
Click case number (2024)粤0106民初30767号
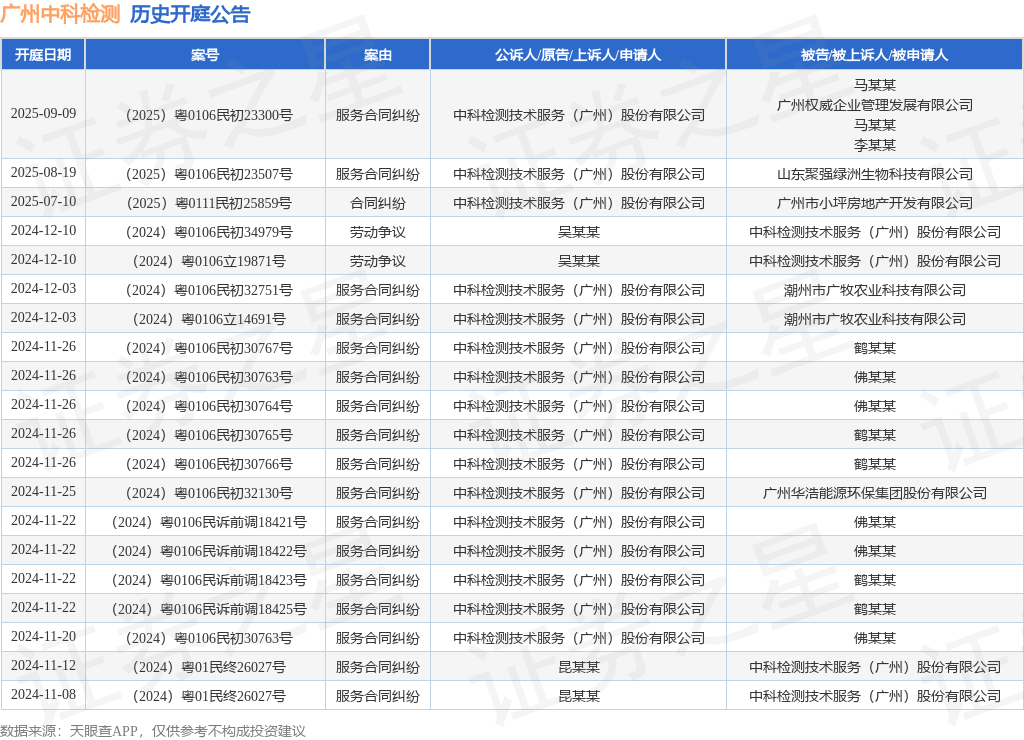pyautogui.click(x=209, y=348)
